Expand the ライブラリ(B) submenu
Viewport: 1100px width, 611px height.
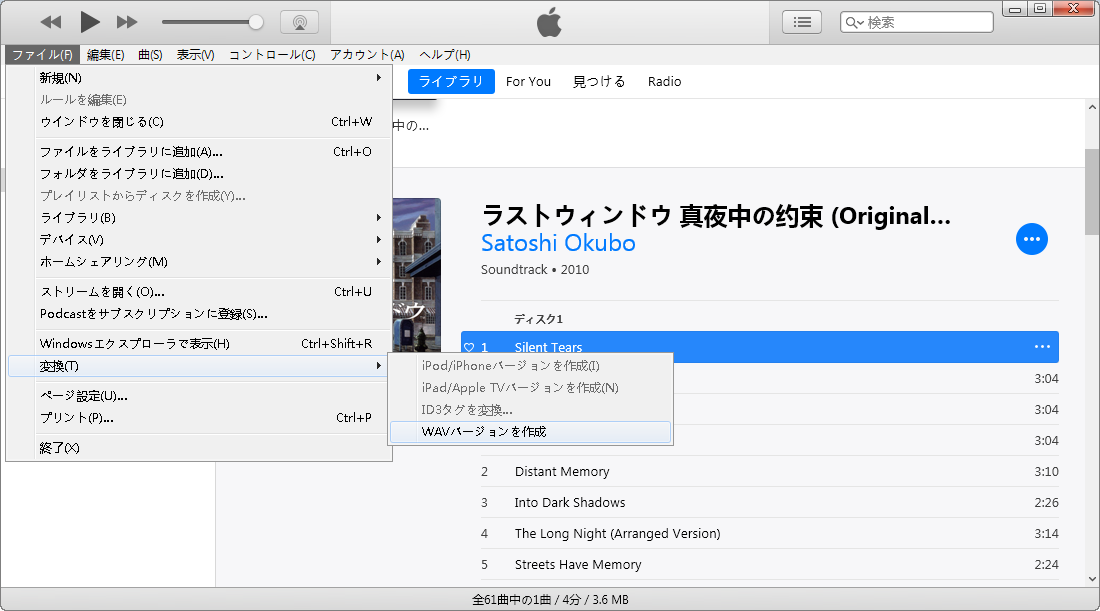(x=199, y=217)
